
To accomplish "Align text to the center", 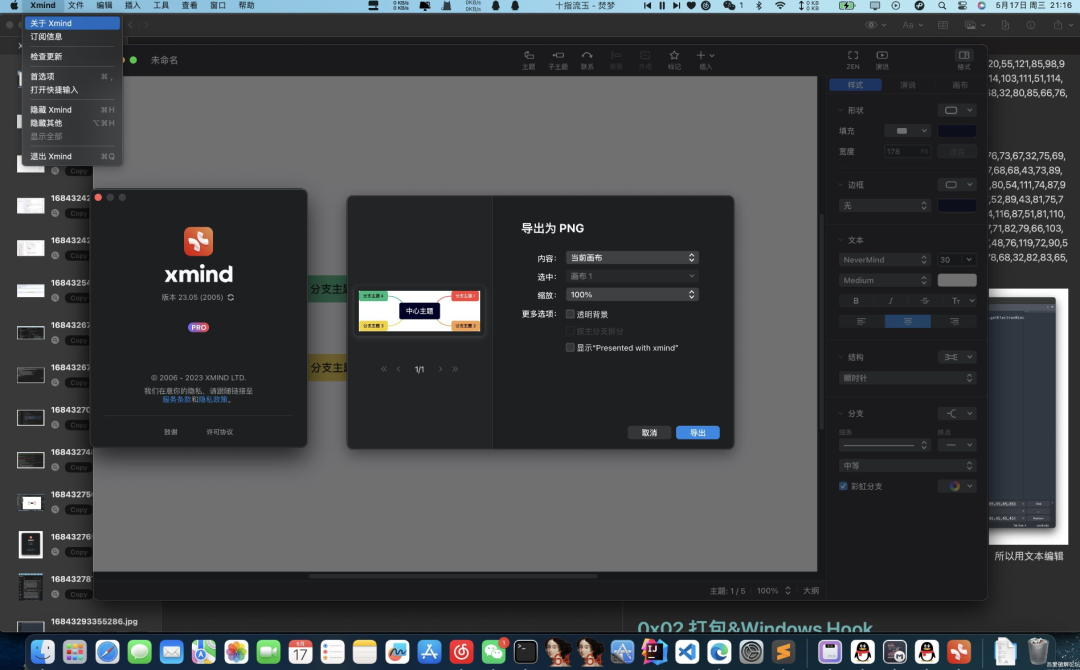I will click(x=907, y=322).
